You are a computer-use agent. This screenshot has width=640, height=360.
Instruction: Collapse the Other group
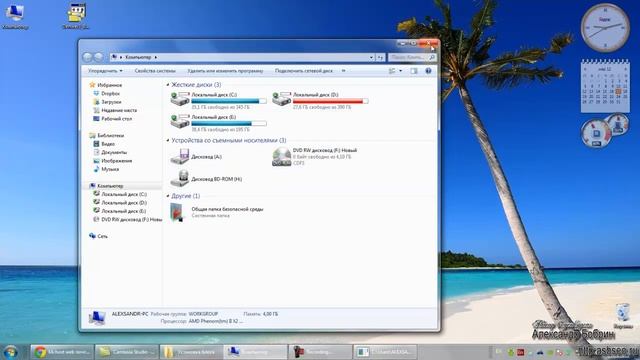tap(168, 196)
